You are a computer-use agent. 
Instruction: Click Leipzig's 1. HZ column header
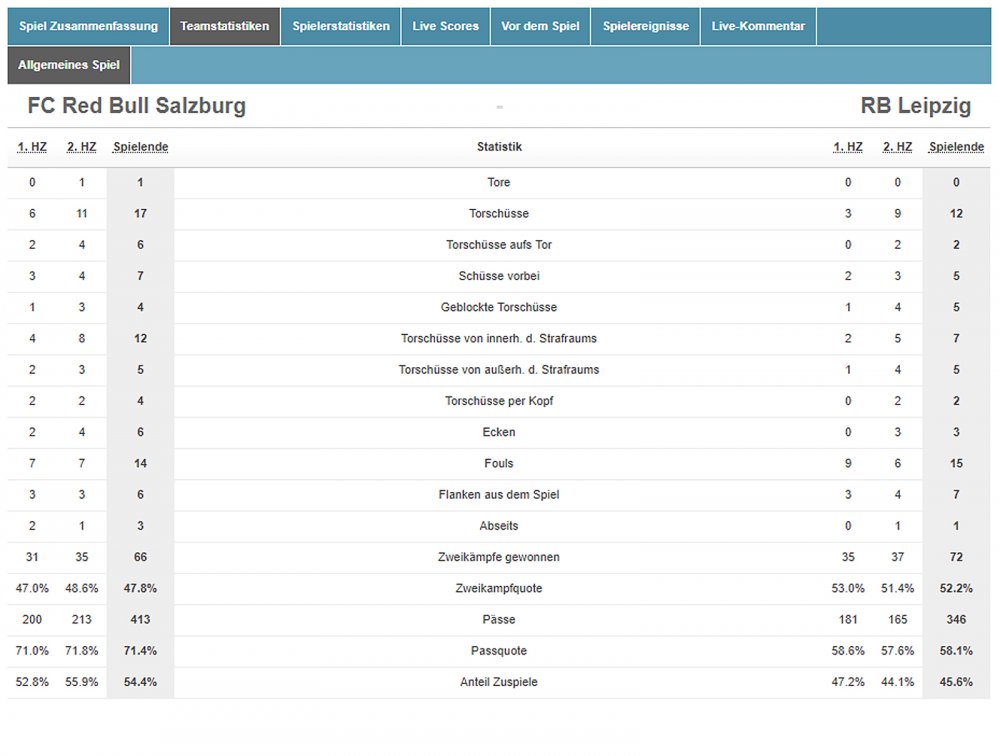tap(848, 147)
